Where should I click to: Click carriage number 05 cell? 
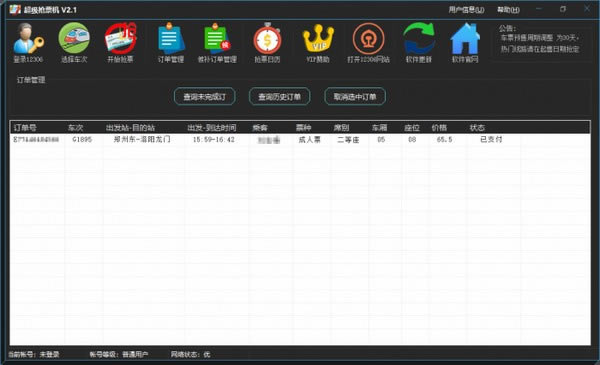click(381, 140)
